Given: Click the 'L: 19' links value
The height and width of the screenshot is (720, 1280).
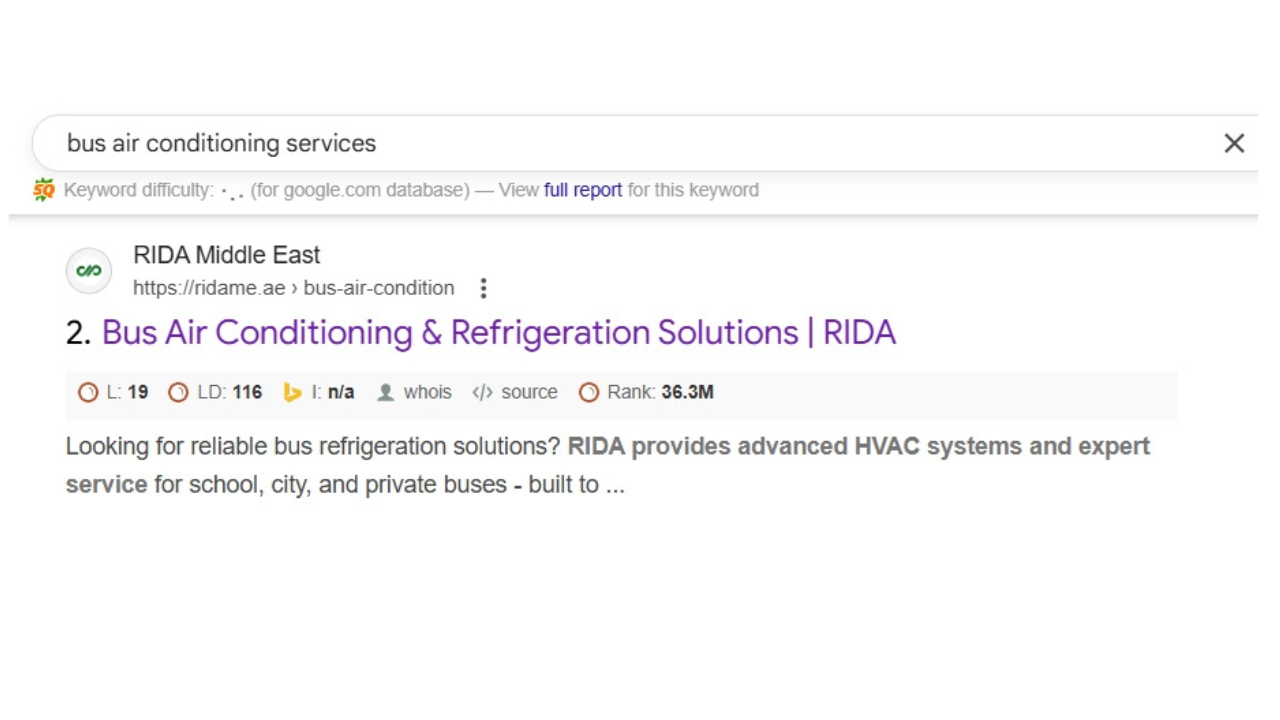Looking at the screenshot, I should tap(127, 392).
